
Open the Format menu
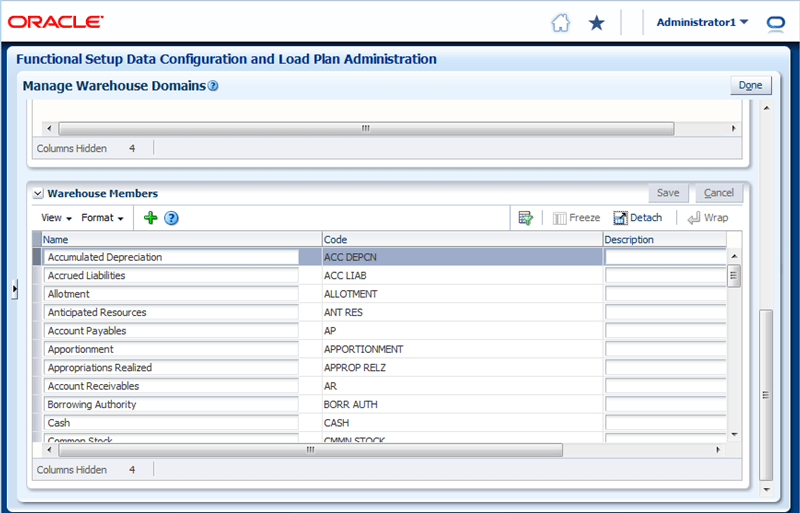click(102, 218)
